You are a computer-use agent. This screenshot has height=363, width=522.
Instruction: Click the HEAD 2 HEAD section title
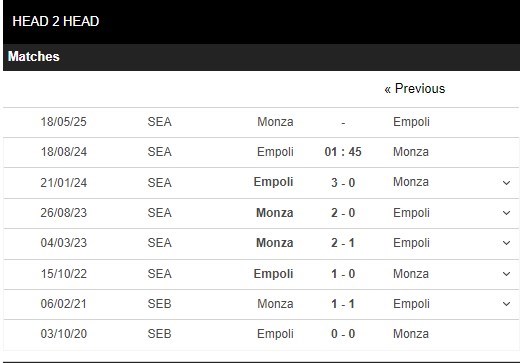click(56, 21)
